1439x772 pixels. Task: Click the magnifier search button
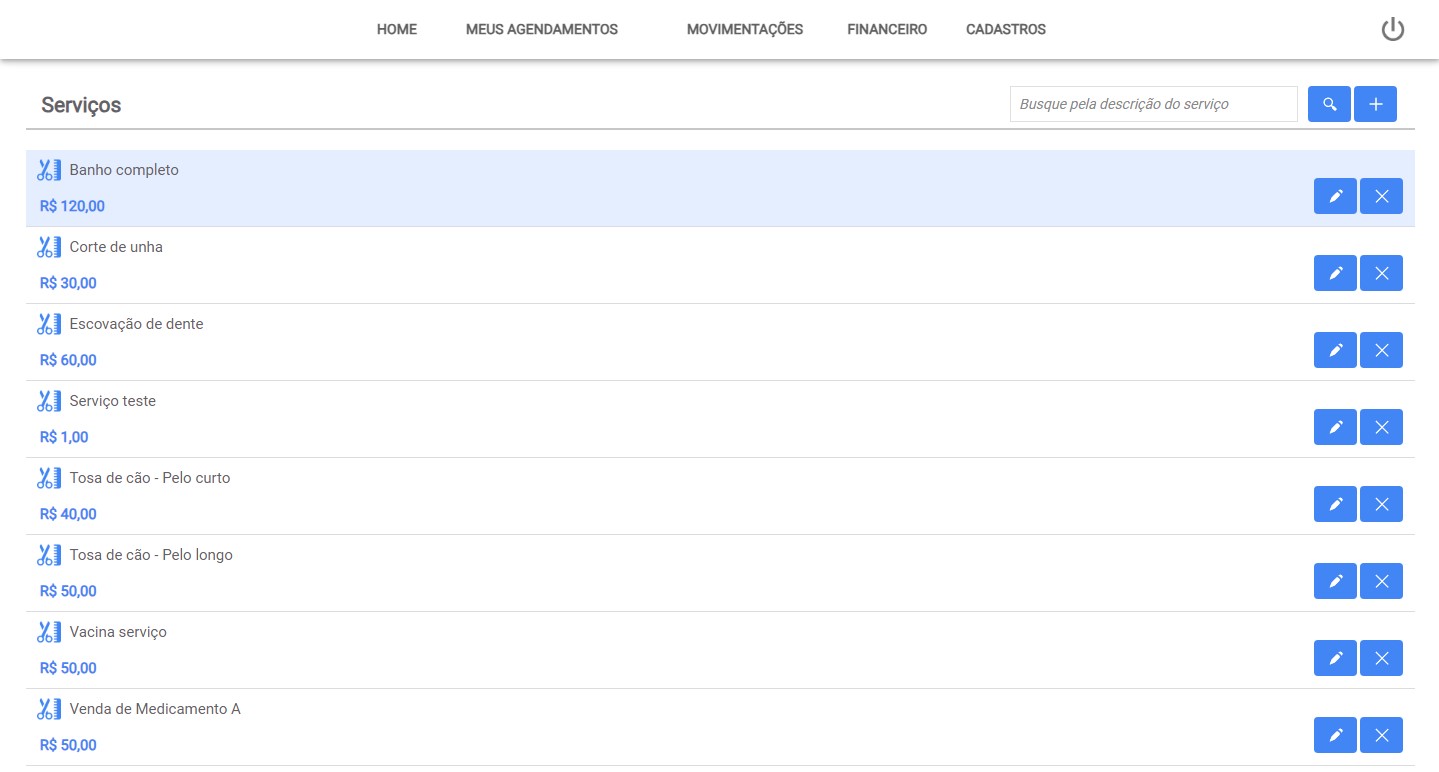pos(1329,104)
